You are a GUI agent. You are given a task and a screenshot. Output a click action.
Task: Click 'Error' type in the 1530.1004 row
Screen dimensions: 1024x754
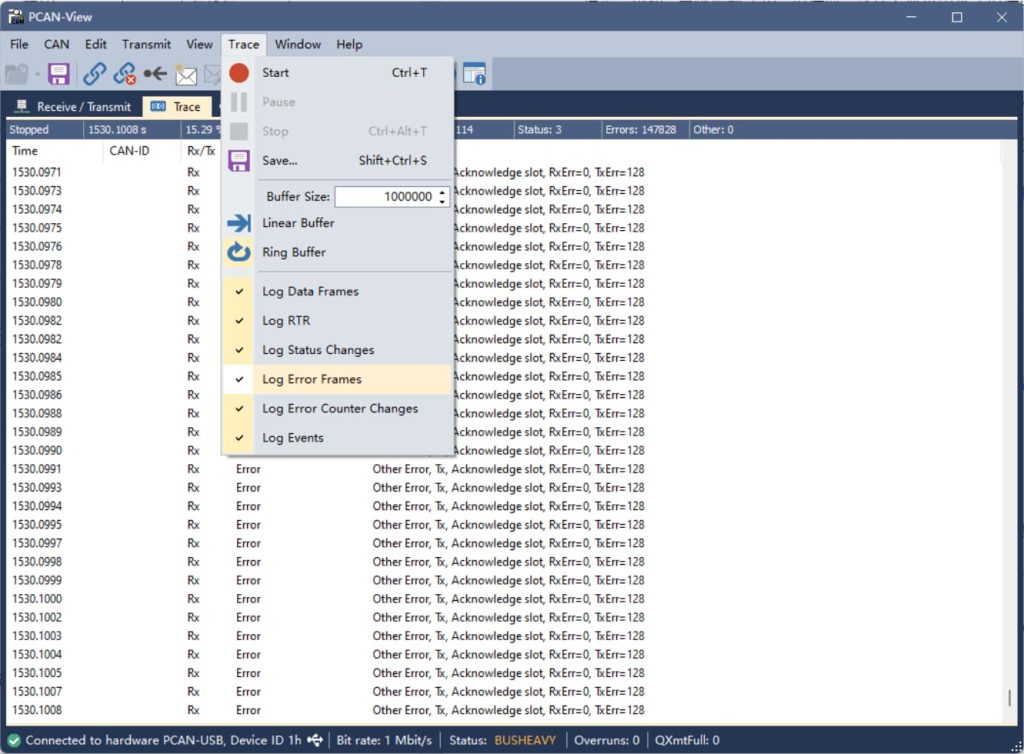(248, 654)
